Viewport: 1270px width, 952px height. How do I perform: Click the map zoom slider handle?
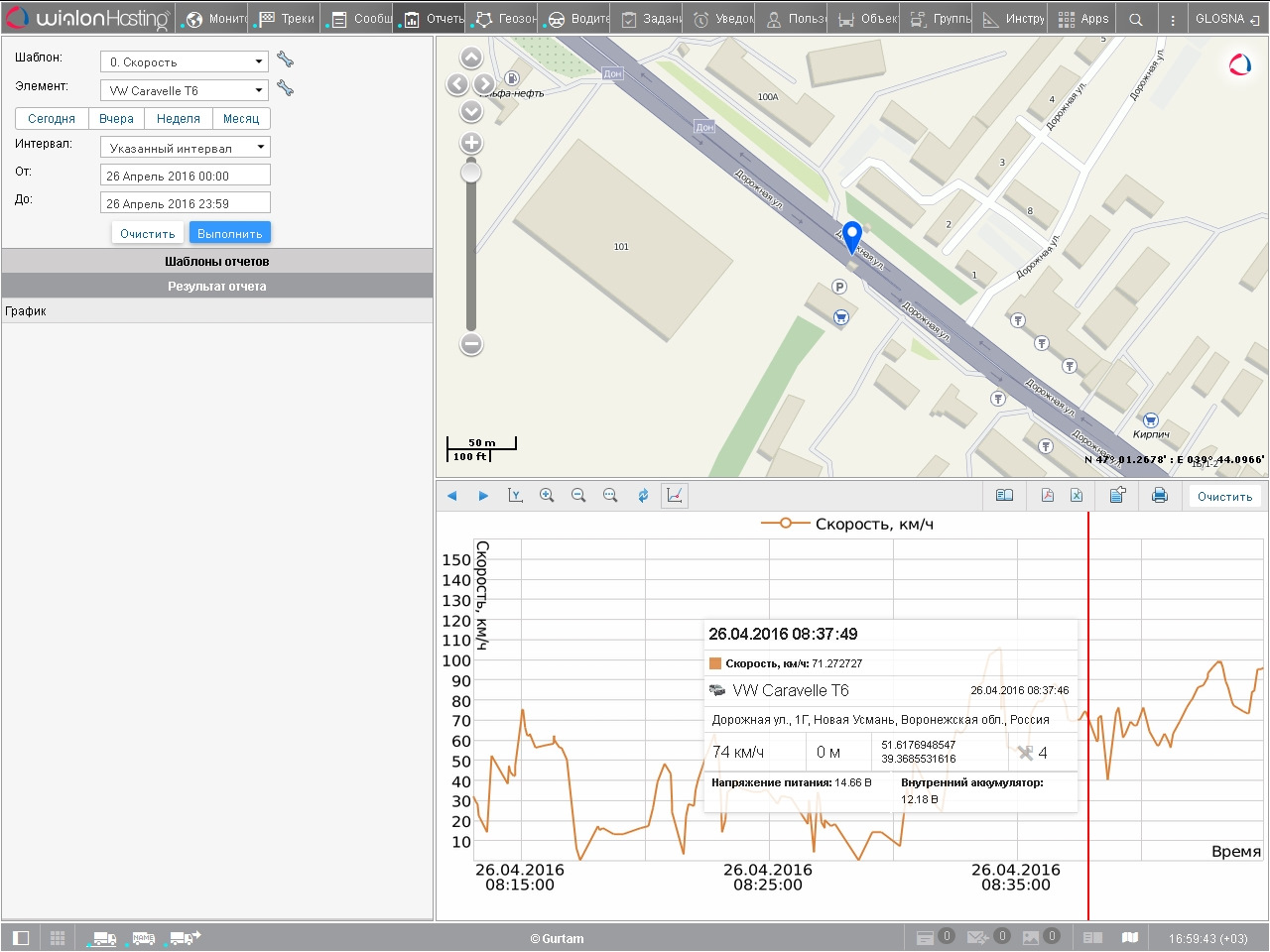(471, 173)
